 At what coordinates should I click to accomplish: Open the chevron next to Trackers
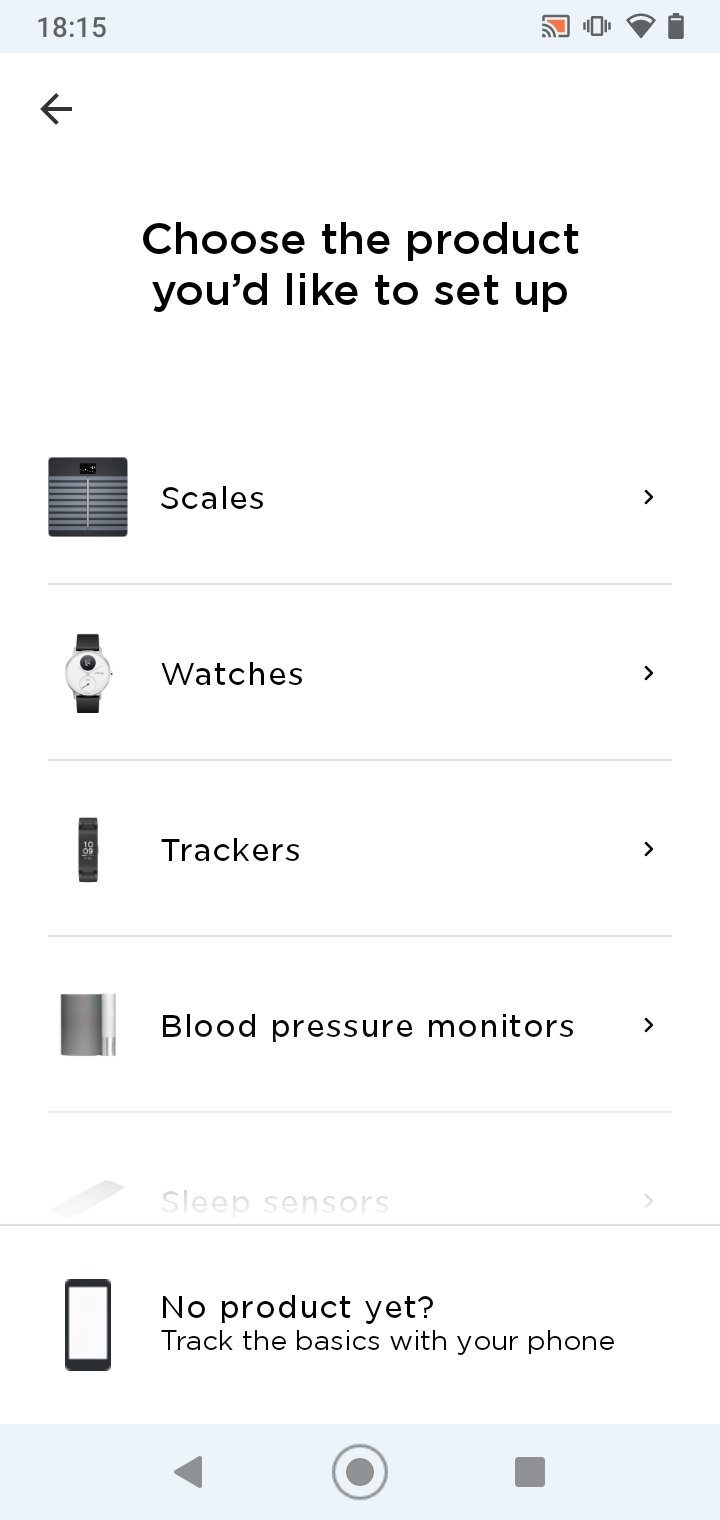point(649,849)
